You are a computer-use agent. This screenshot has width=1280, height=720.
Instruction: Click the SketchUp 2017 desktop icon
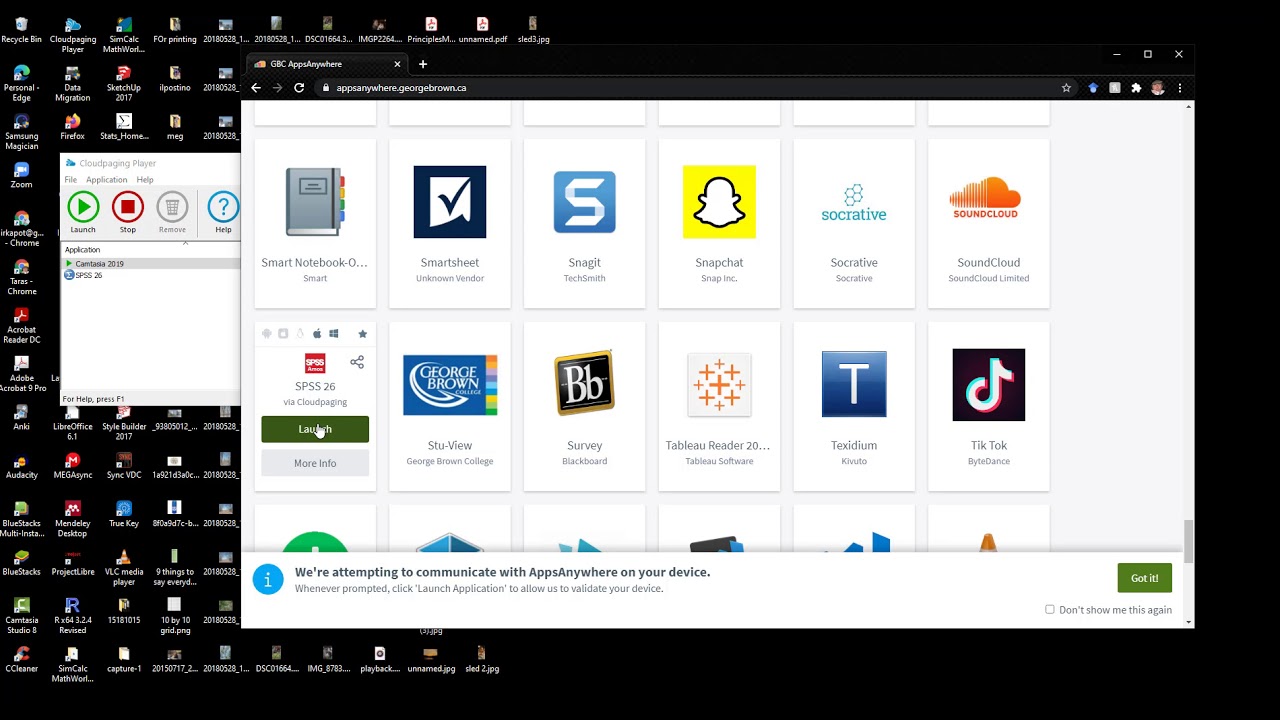(124, 83)
